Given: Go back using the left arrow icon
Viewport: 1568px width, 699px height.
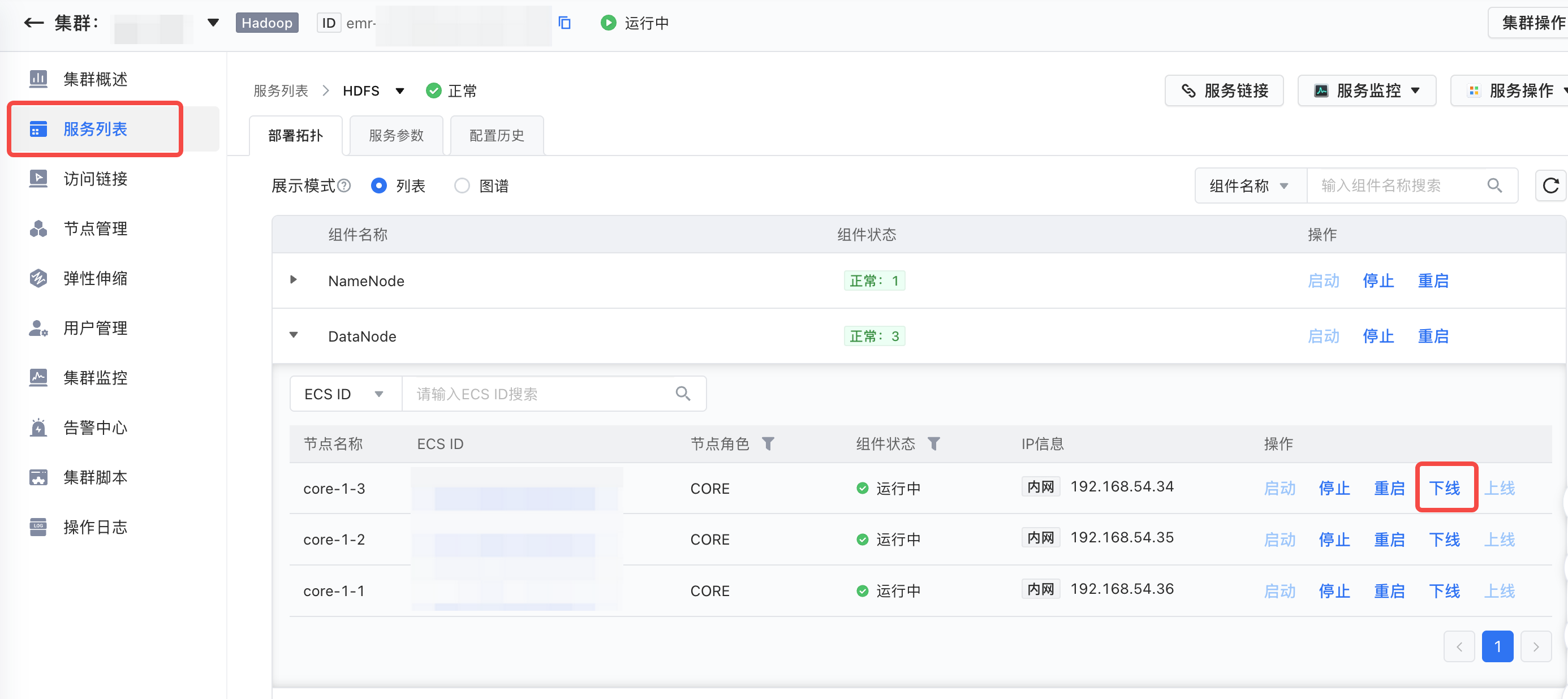Looking at the screenshot, I should click(x=33, y=23).
